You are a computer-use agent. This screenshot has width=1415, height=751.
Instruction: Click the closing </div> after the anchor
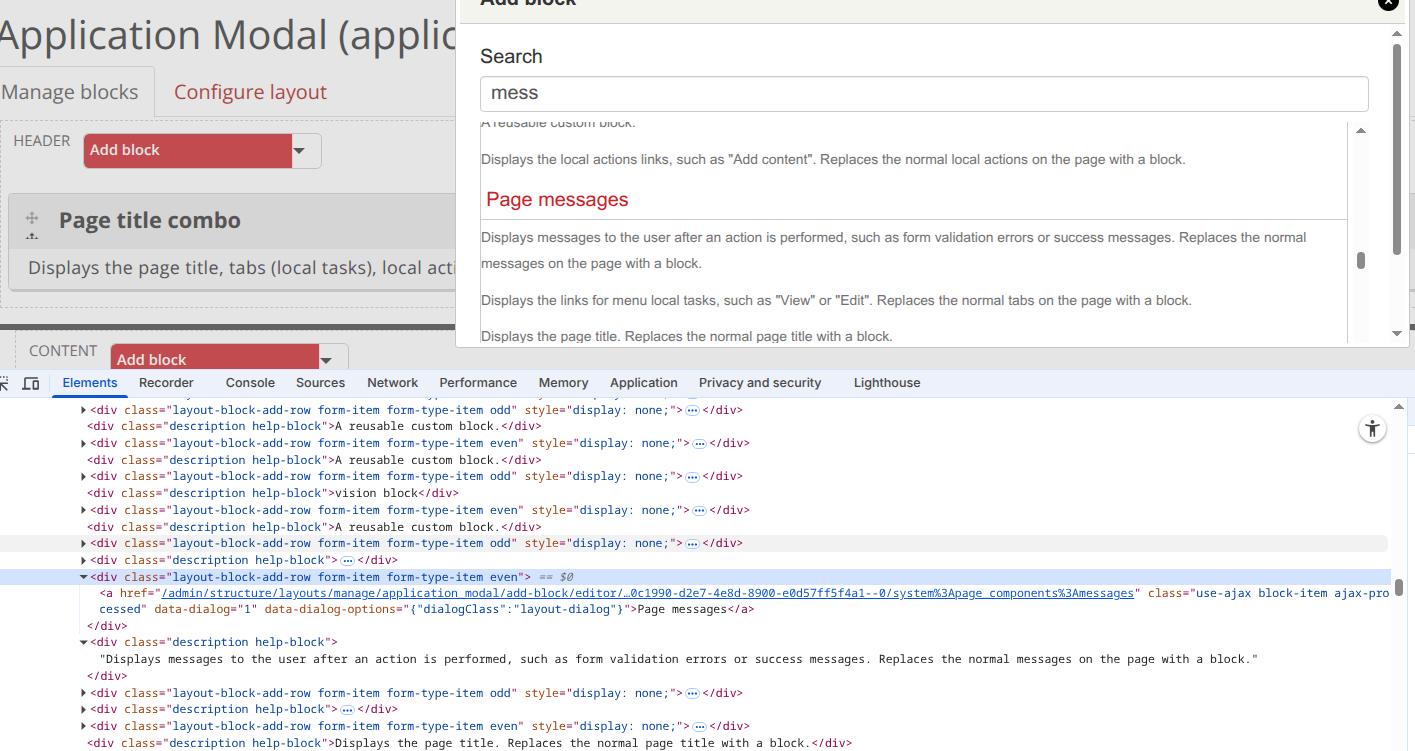click(107, 626)
